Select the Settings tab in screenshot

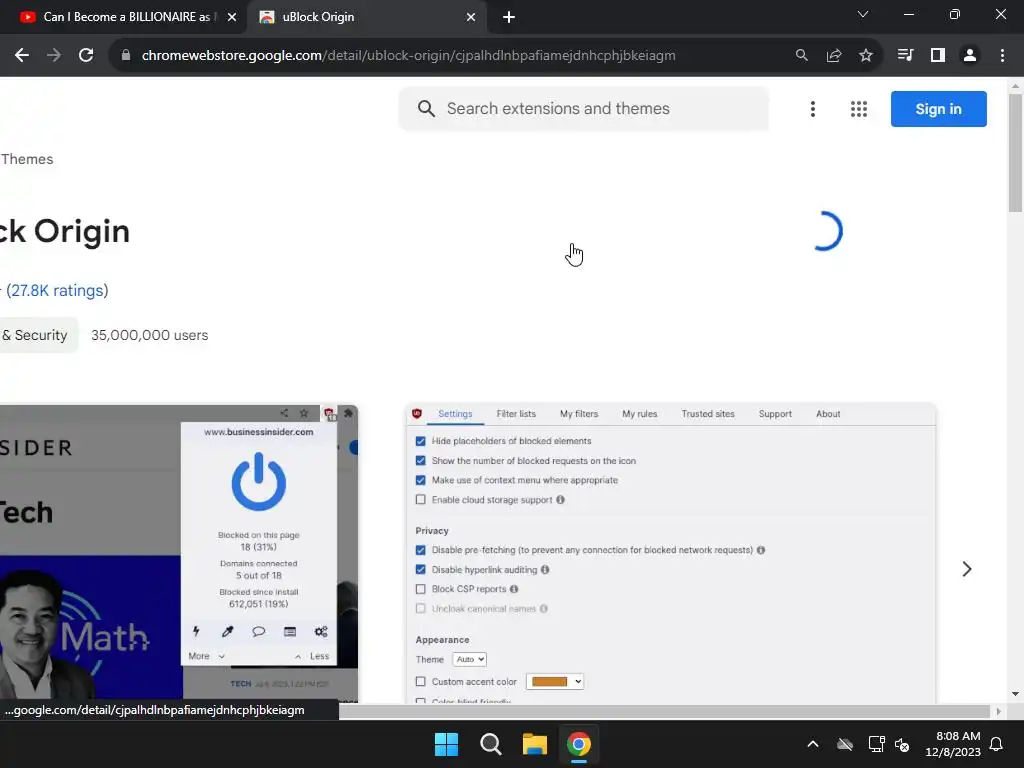click(x=455, y=414)
